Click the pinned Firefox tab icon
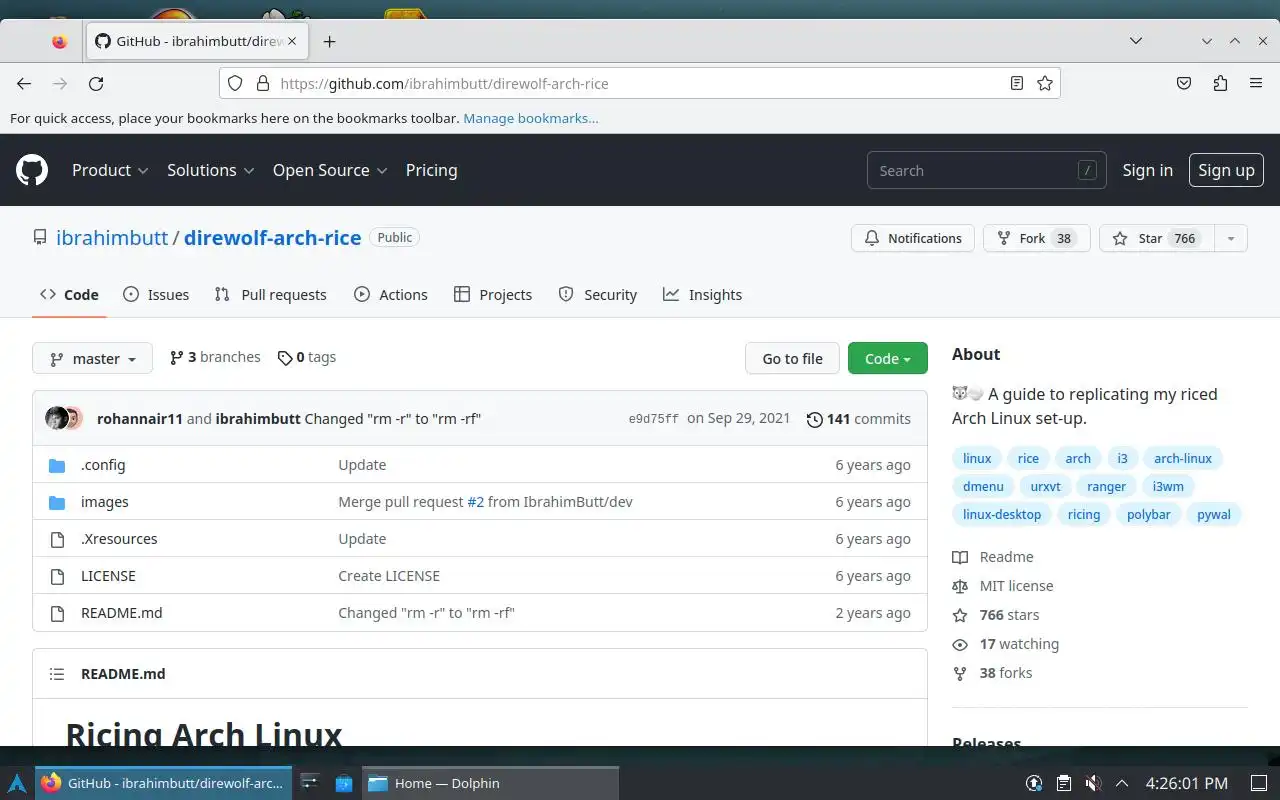Image resolution: width=1280 pixels, height=800 pixels. (59, 41)
